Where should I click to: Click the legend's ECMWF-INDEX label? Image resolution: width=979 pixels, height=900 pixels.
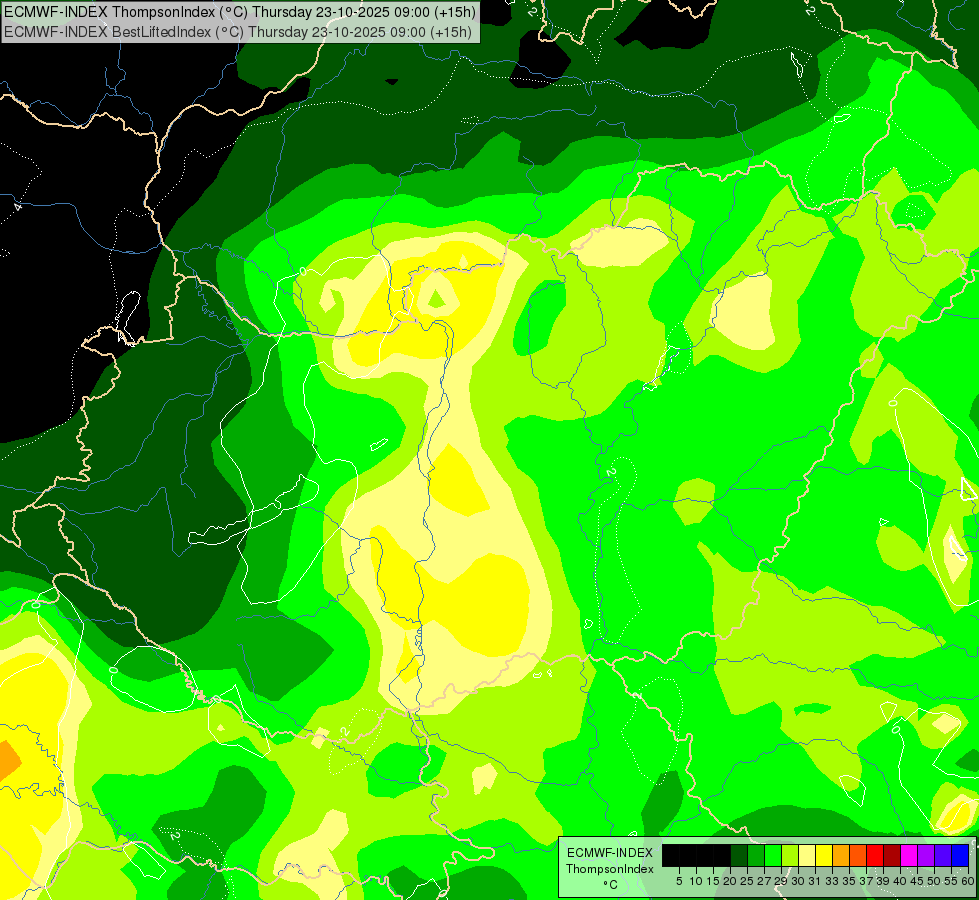coord(610,853)
